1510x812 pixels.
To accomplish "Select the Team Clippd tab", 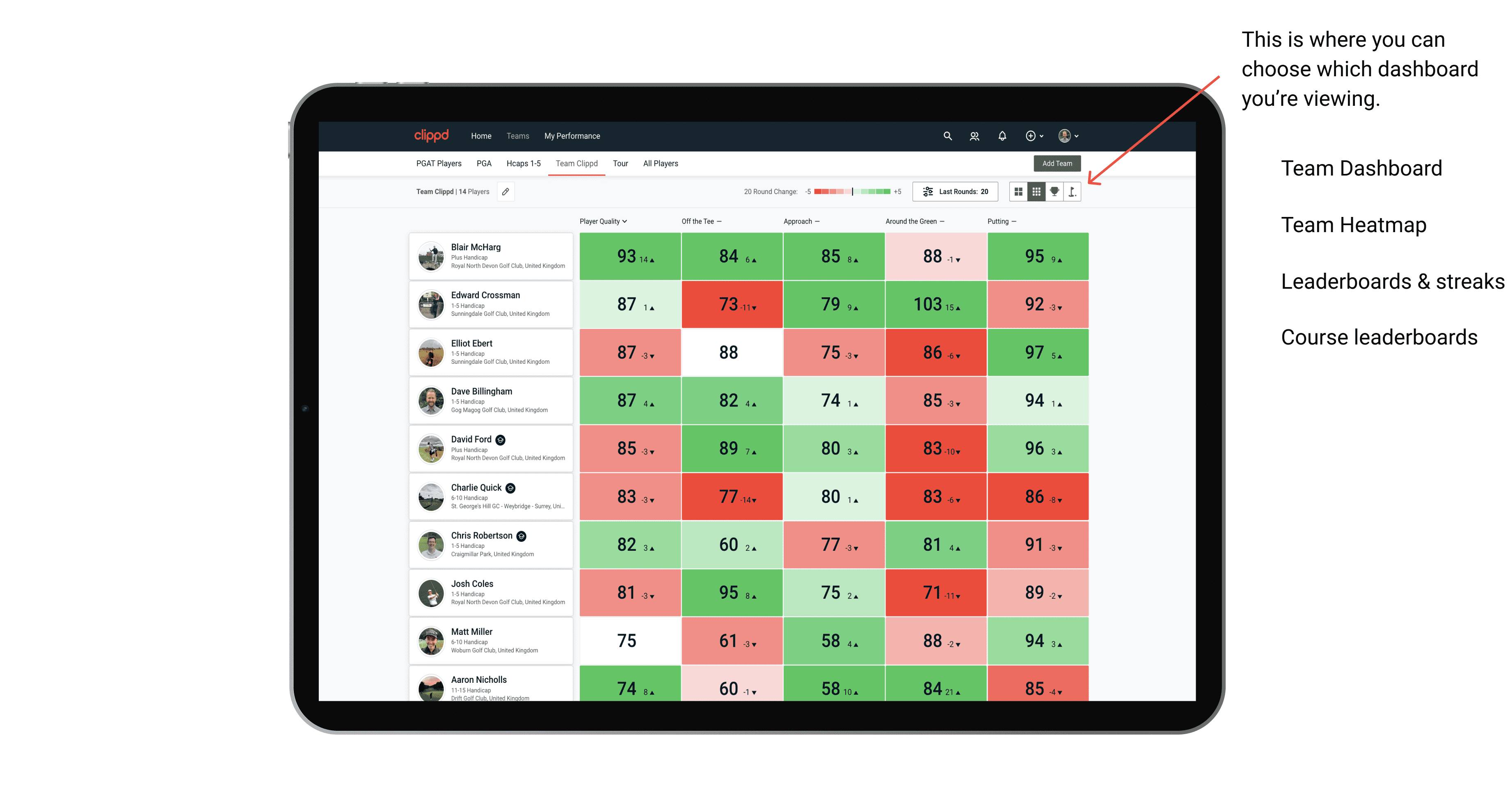I will [x=579, y=162].
